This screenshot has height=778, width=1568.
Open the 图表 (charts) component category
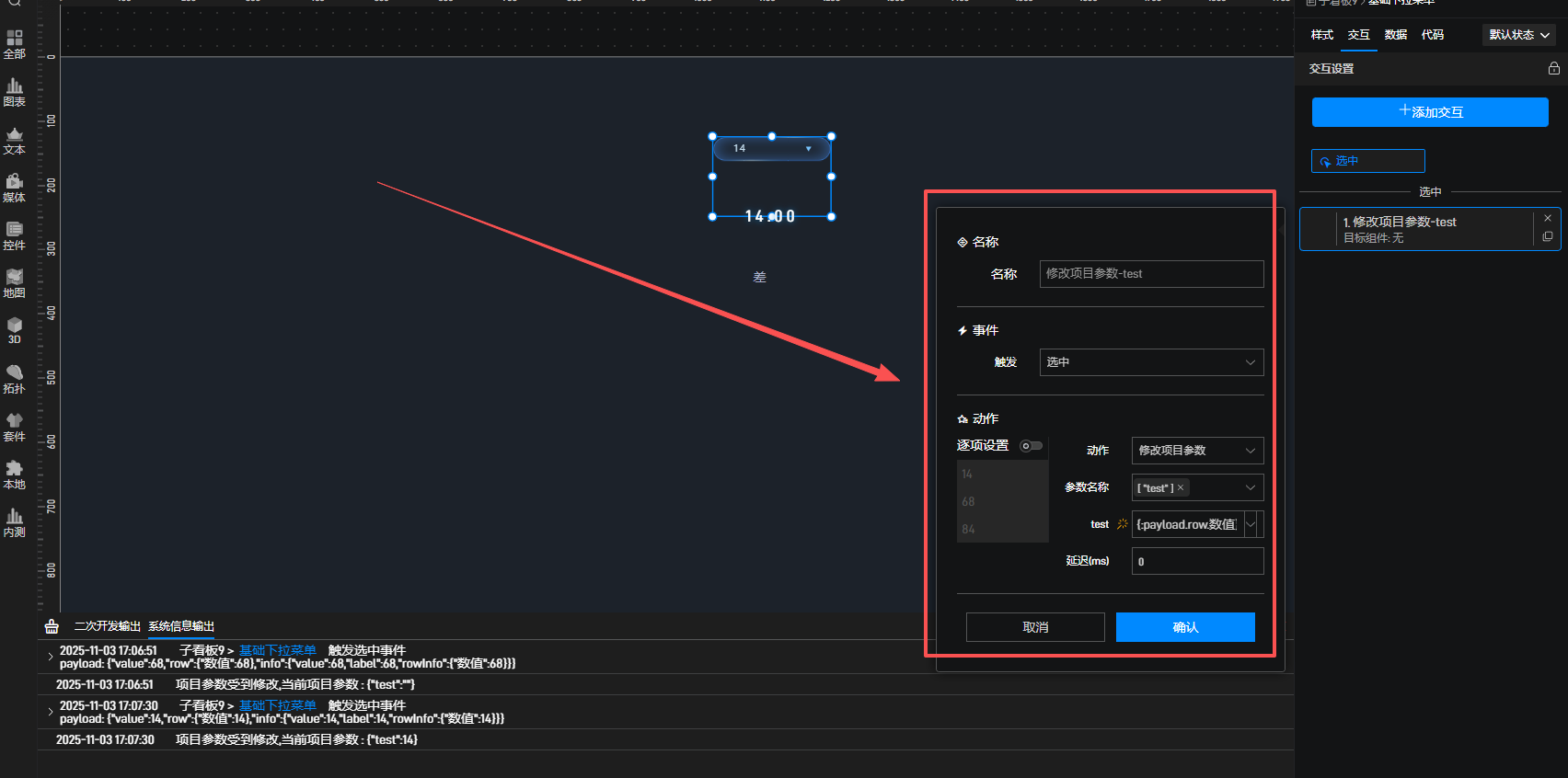coord(14,92)
